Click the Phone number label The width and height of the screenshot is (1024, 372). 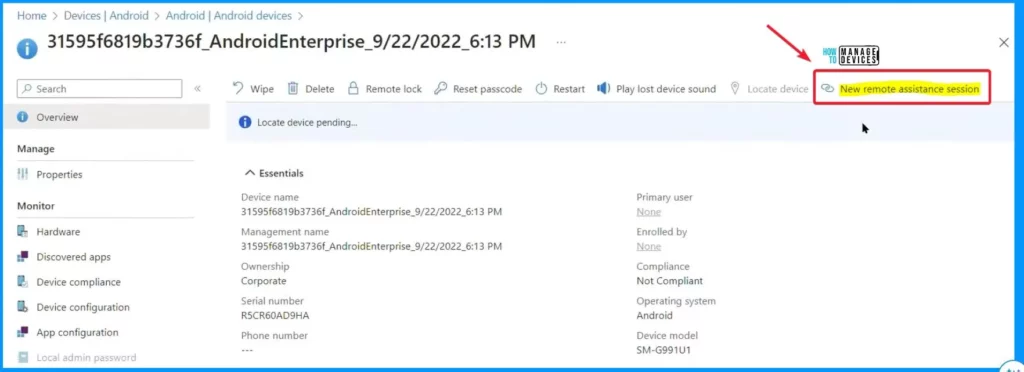[274, 335]
